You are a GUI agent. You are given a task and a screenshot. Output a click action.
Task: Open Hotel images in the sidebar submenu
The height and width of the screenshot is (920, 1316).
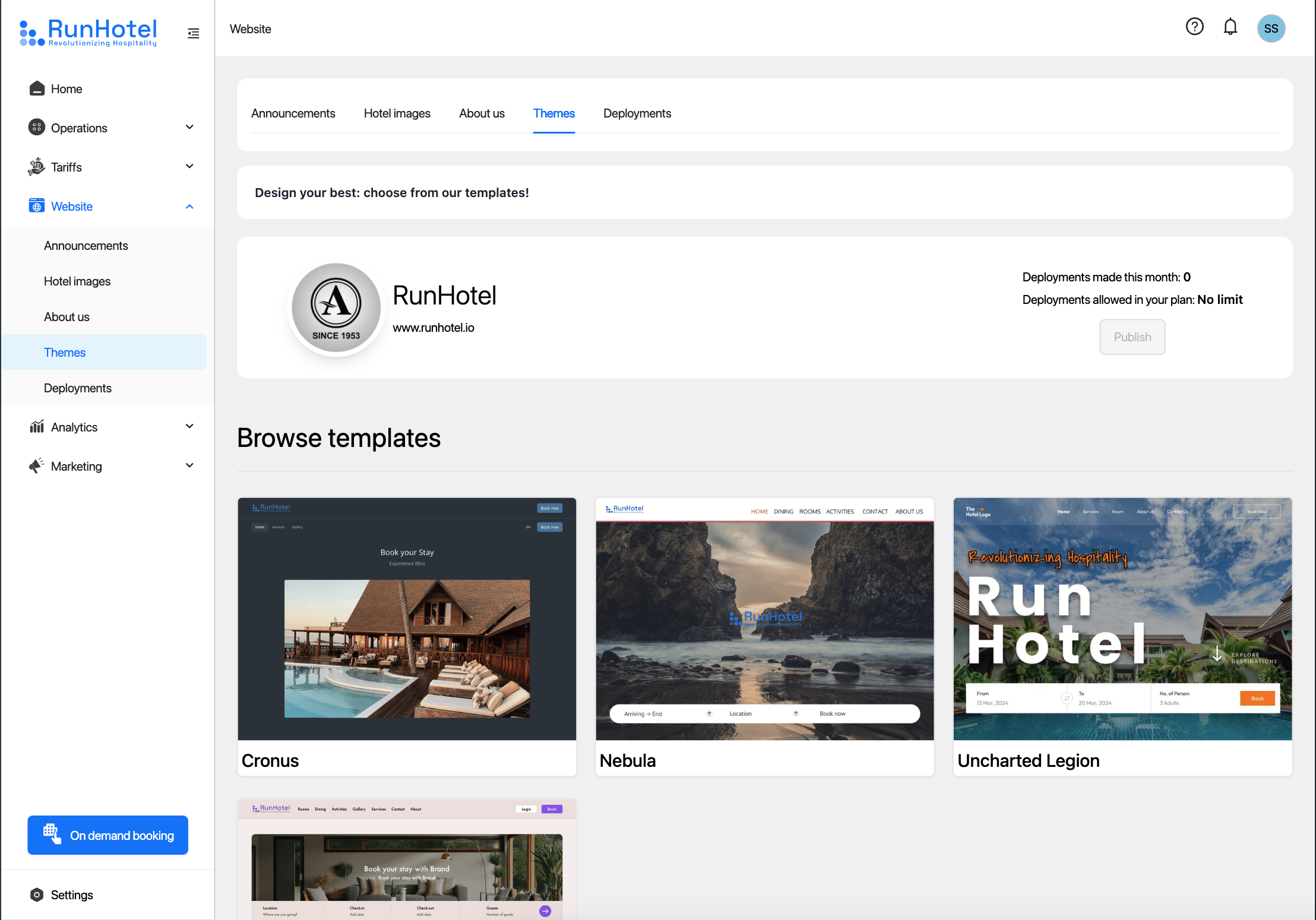coord(77,281)
